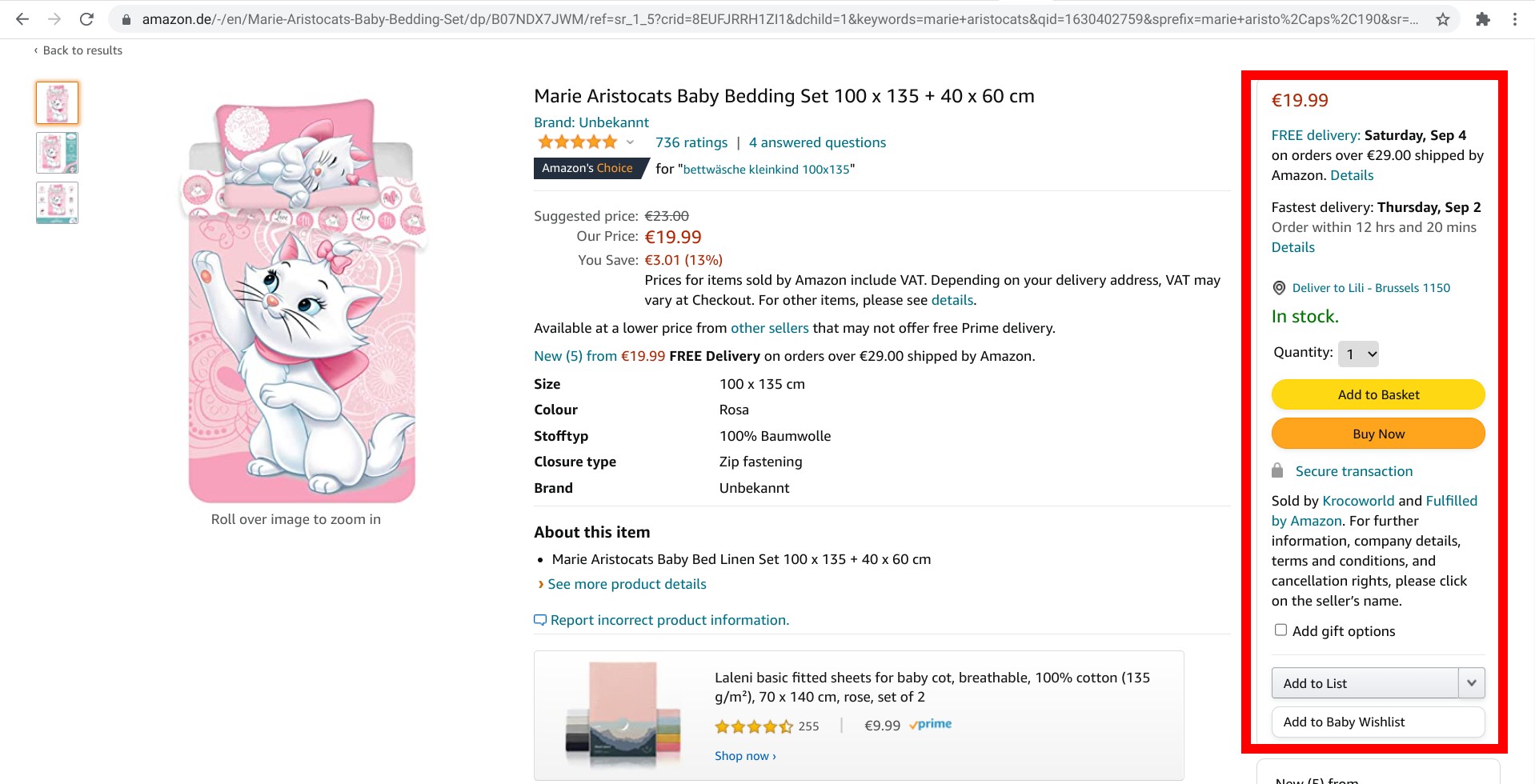Tick the Add gift options checkbox
Viewport: 1535px width, 784px height.
(x=1281, y=630)
